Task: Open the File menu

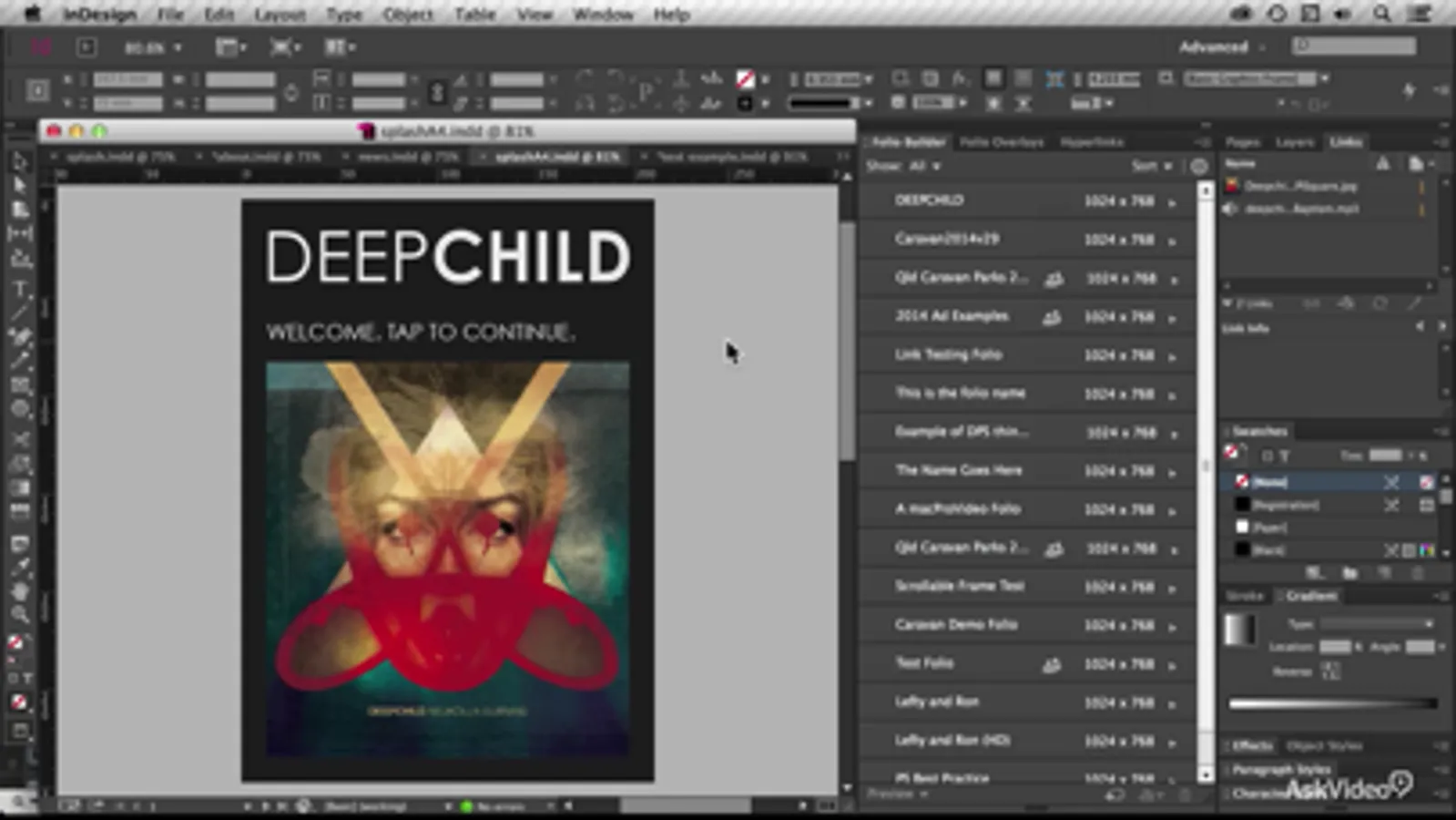Action: click(x=169, y=15)
